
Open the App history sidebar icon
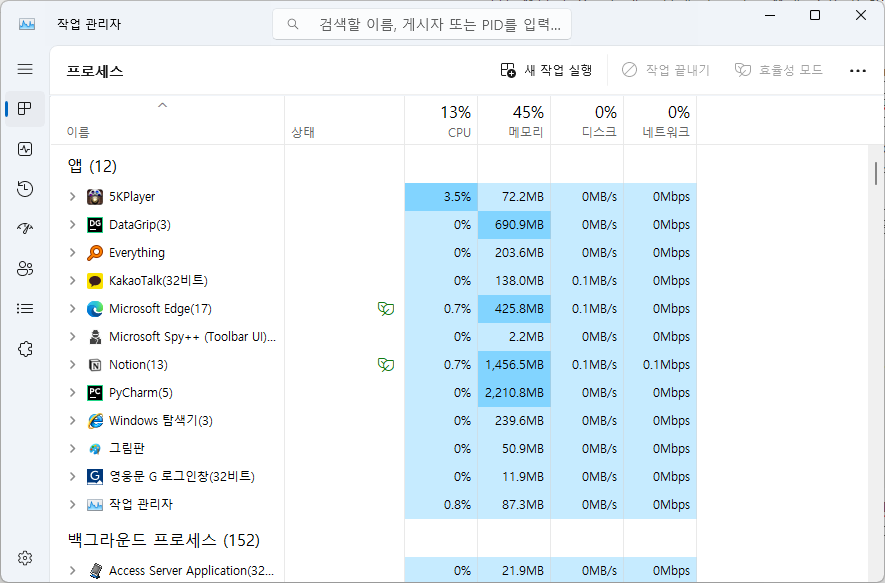pyautogui.click(x=25, y=189)
